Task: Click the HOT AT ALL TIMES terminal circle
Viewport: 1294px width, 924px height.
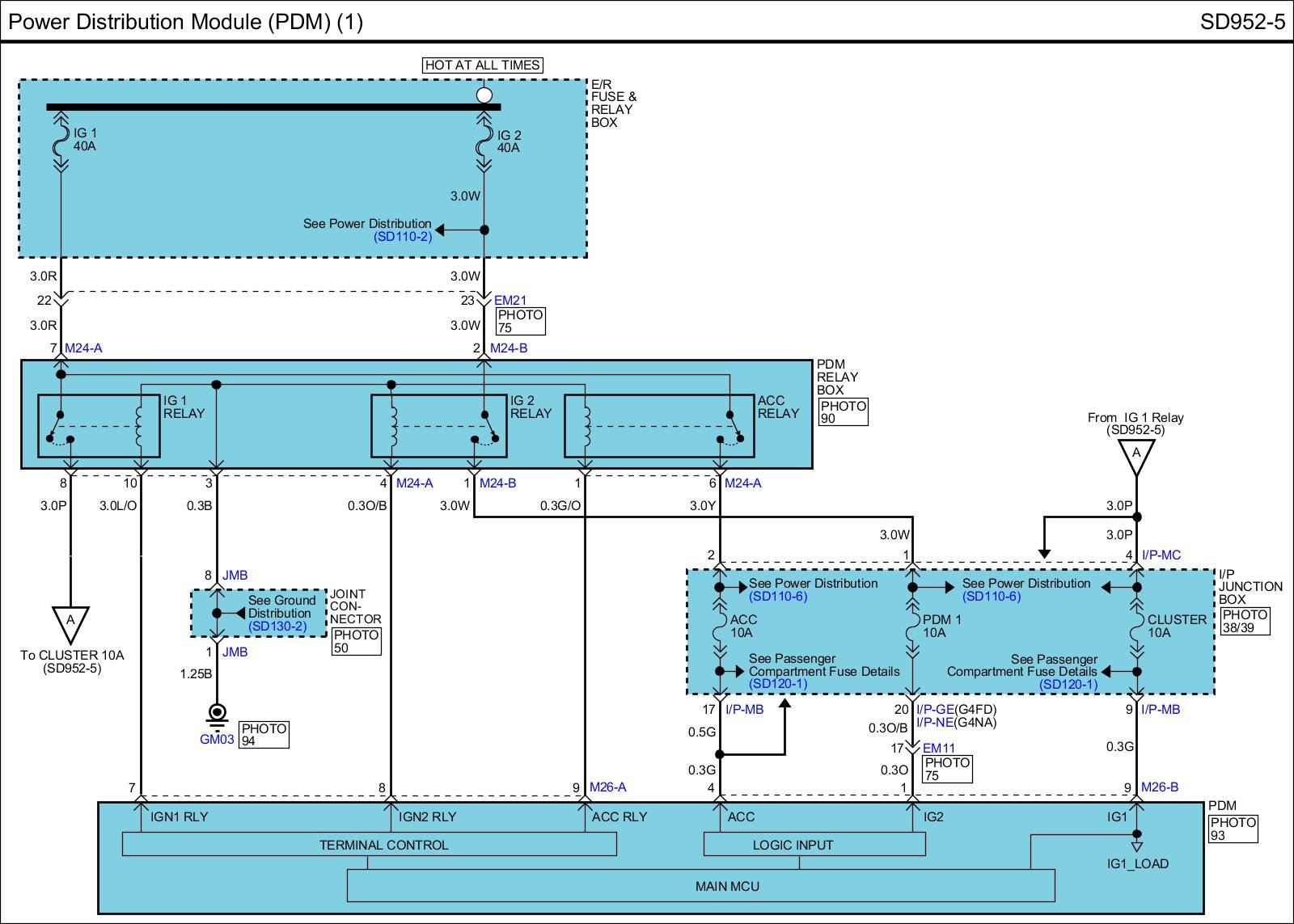Action: 484,95
